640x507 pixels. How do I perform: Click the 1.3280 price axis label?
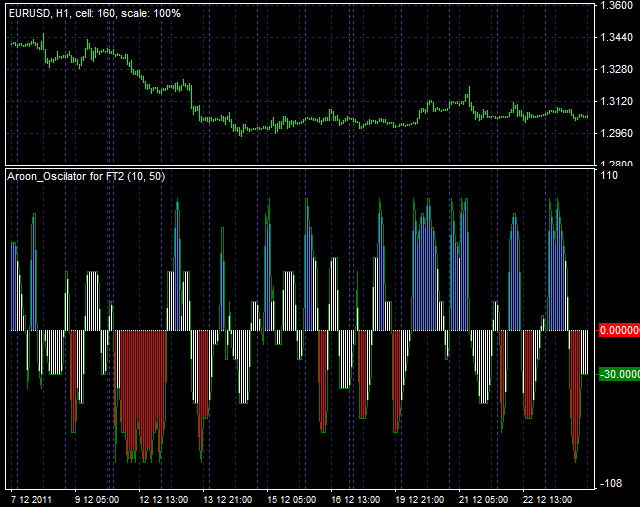click(616, 69)
